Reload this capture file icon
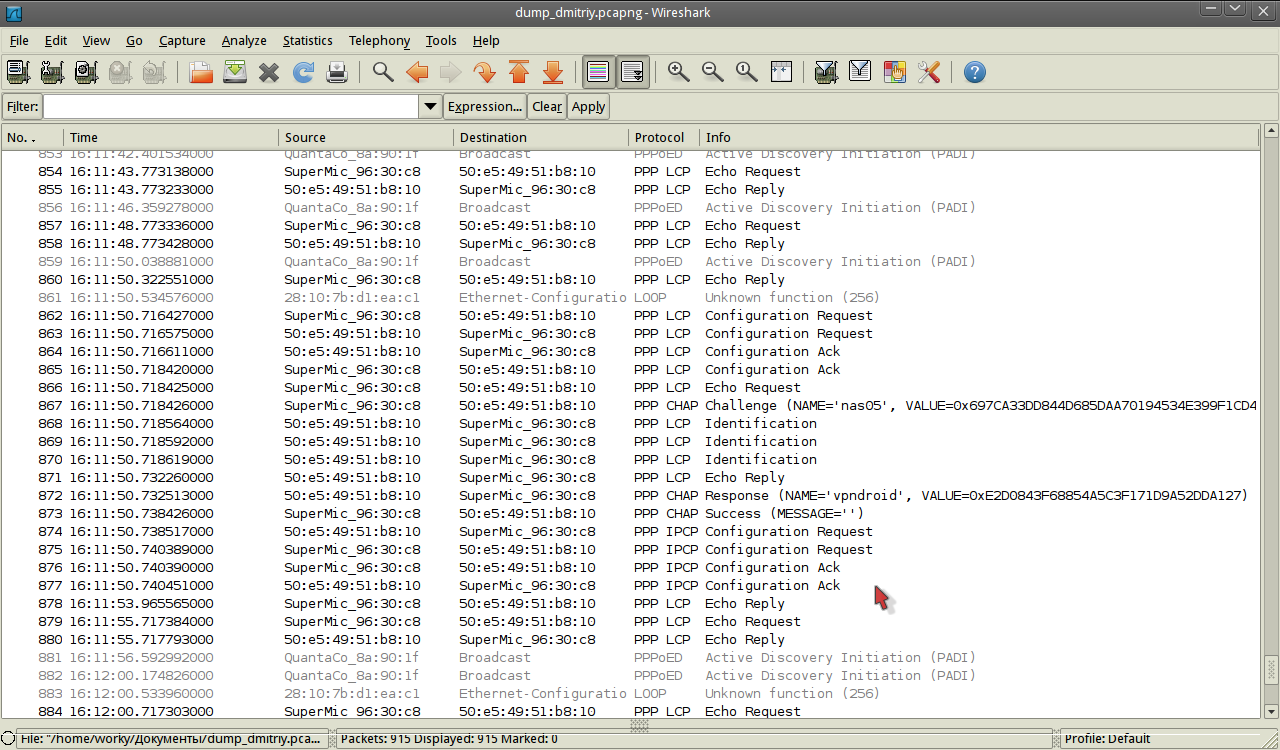The height and width of the screenshot is (750, 1280). click(x=303, y=72)
